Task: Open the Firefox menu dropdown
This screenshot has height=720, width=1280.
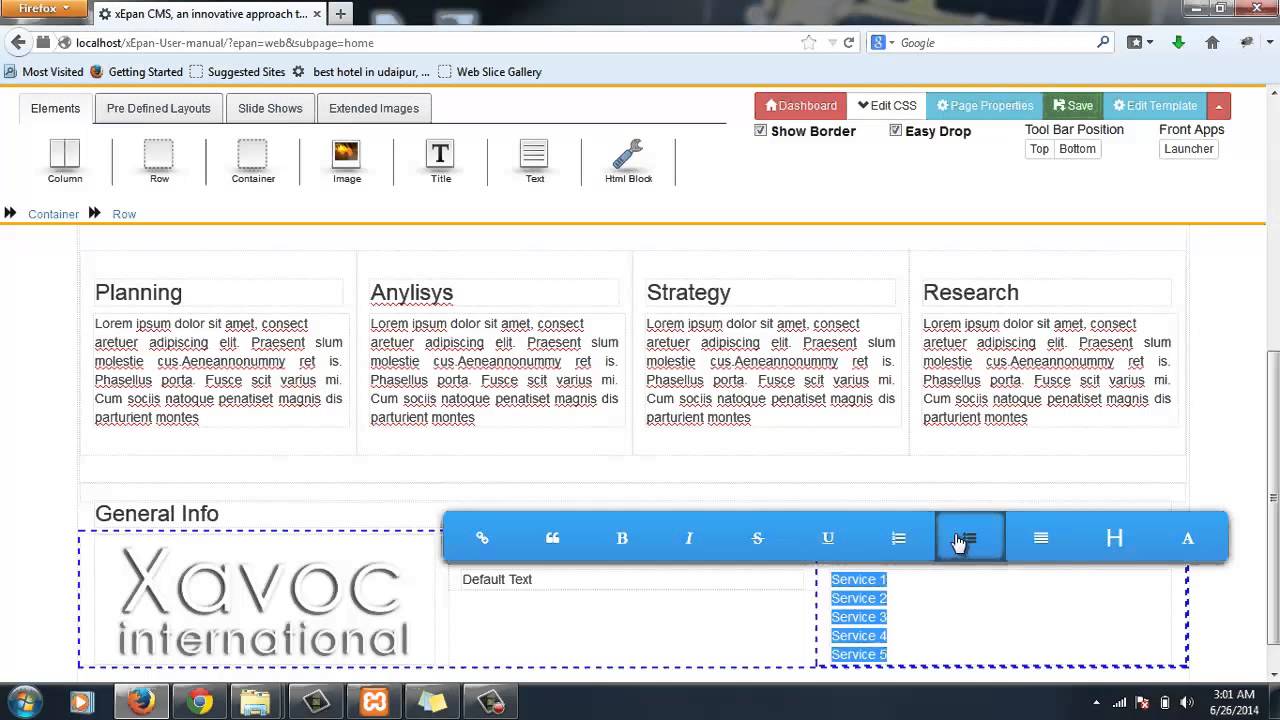Action: pyautogui.click(x=46, y=9)
